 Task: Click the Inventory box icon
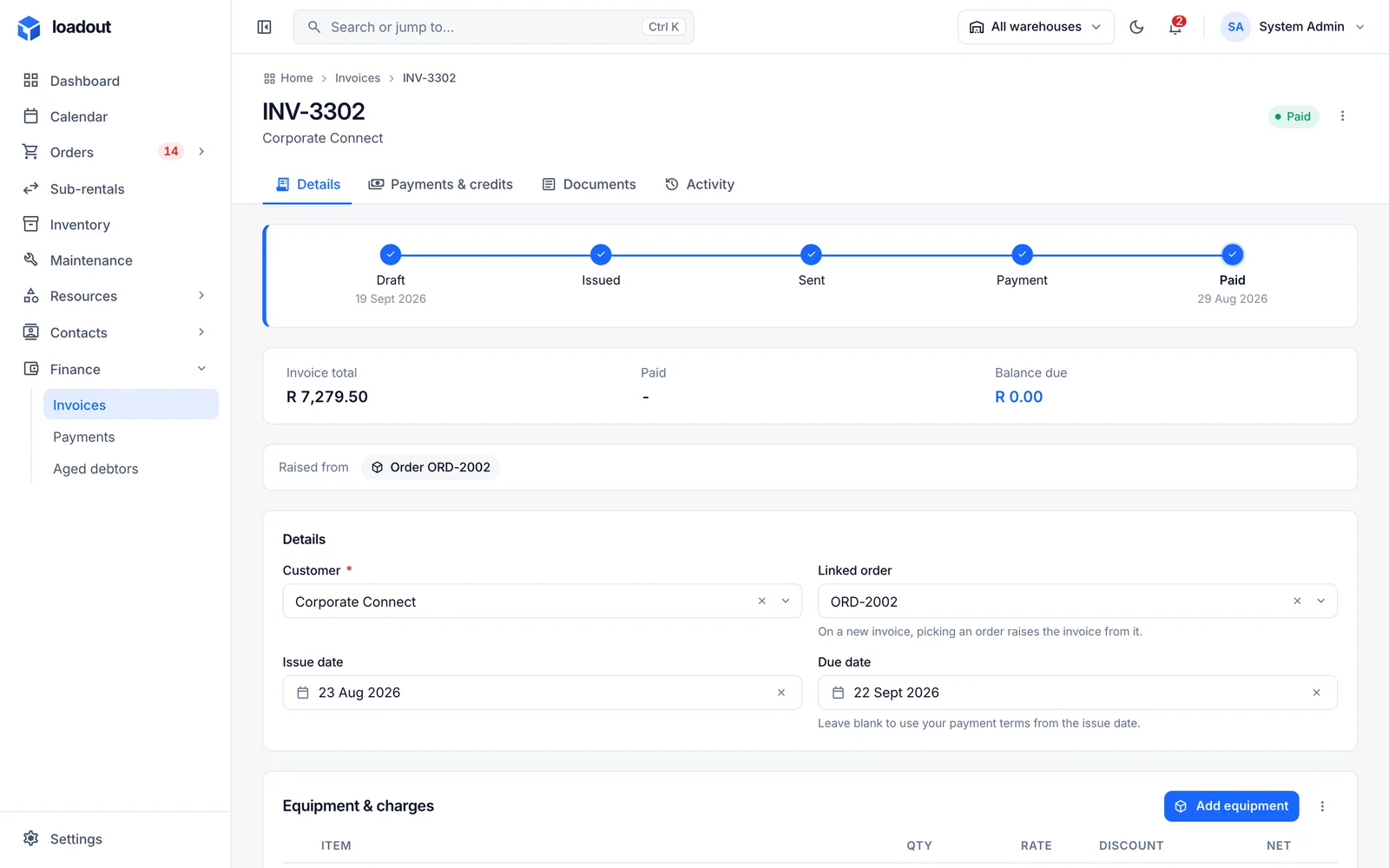pyautogui.click(x=31, y=224)
